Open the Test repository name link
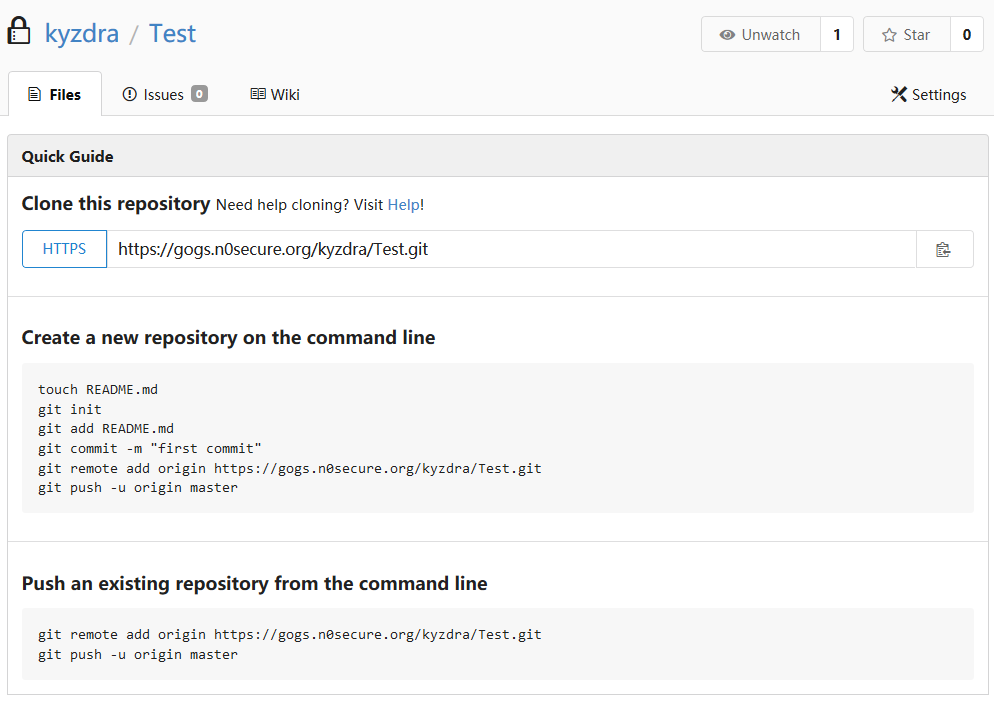The height and width of the screenshot is (725, 994). (172, 34)
